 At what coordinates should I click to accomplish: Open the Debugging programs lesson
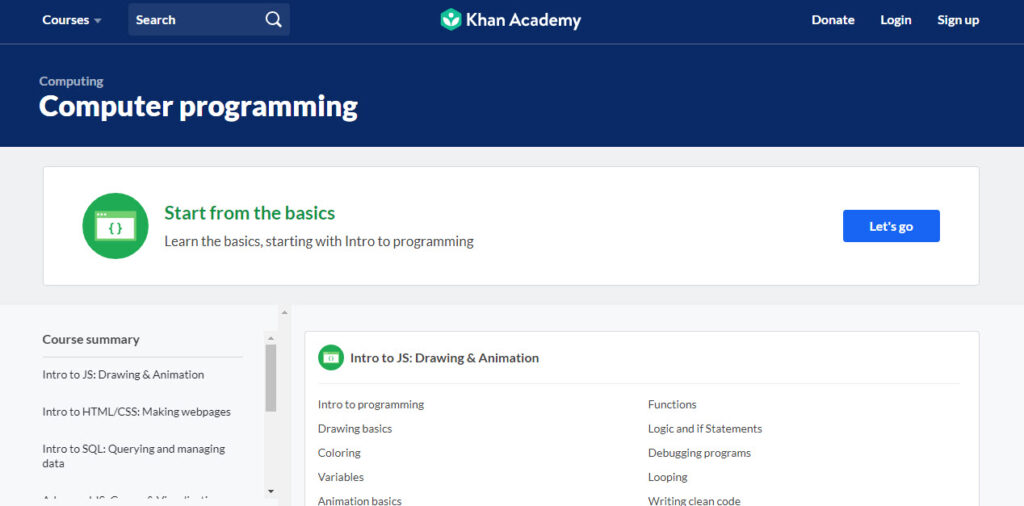[x=699, y=452]
